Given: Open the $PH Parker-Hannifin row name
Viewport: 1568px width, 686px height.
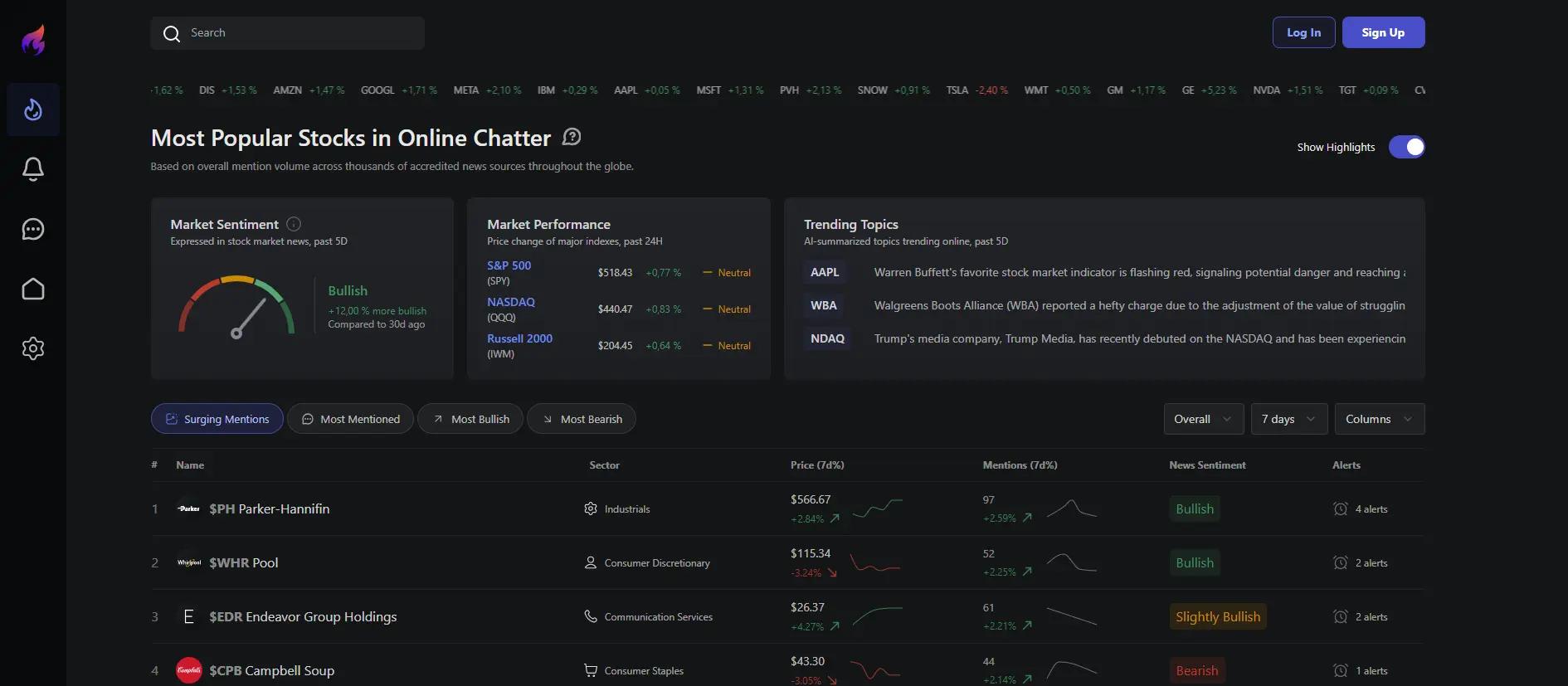Looking at the screenshot, I should (x=270, y=508).
